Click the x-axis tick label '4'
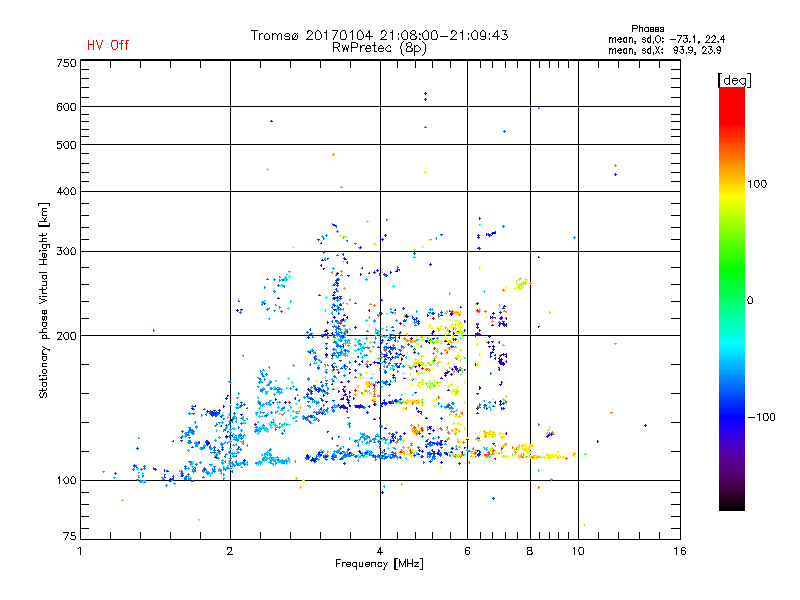The height and width of the screenshot is (600, 800). coord(380,551)
